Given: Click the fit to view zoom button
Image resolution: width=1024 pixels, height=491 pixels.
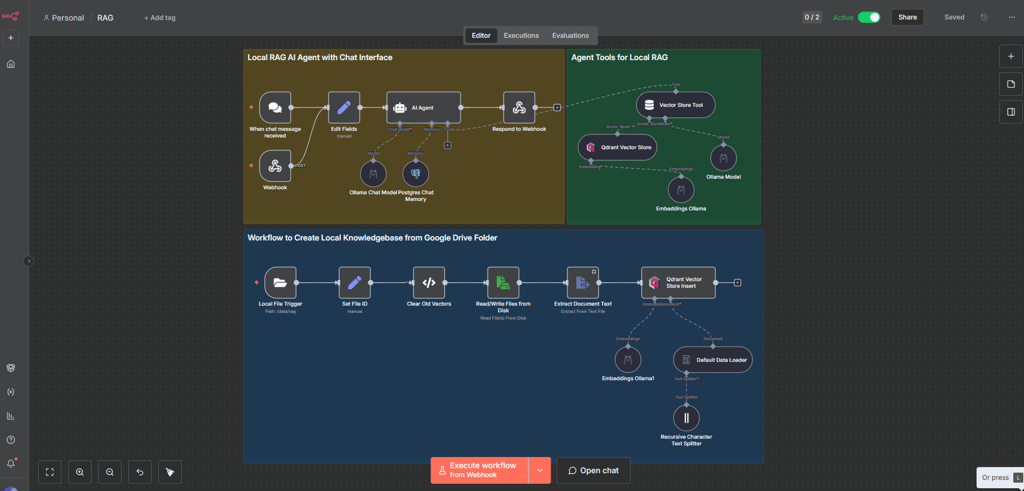Looking at the screenshot, I should (50, 471).
